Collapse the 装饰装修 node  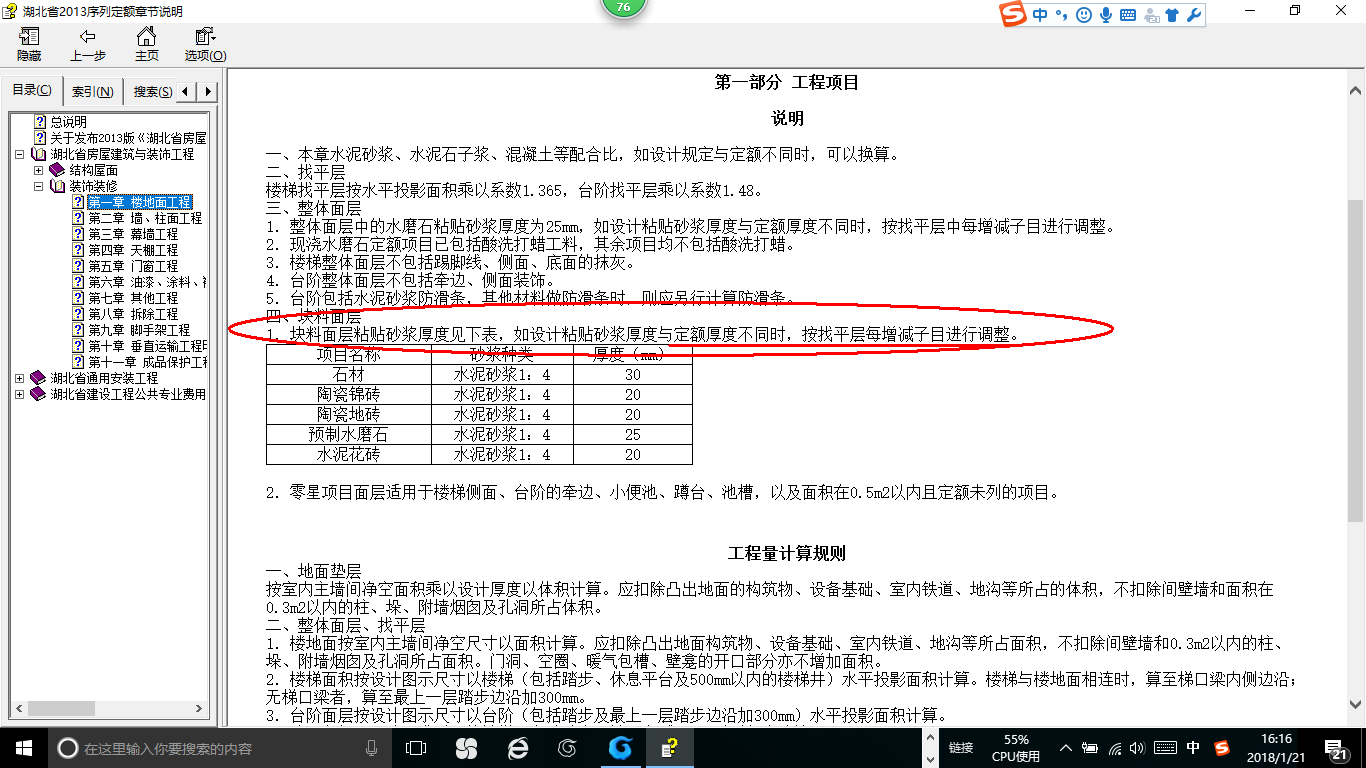click(38, 186)
